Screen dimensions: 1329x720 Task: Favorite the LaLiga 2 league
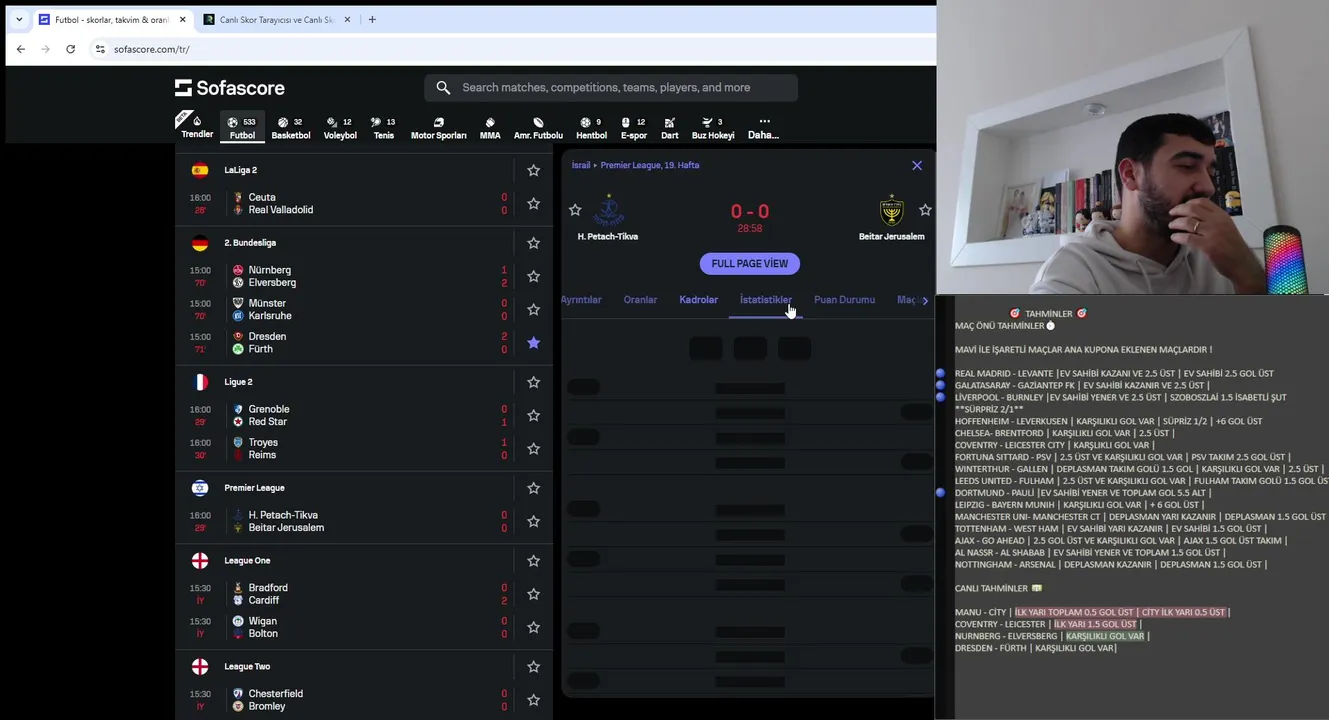pyautogui.click(x=533, y=171)
